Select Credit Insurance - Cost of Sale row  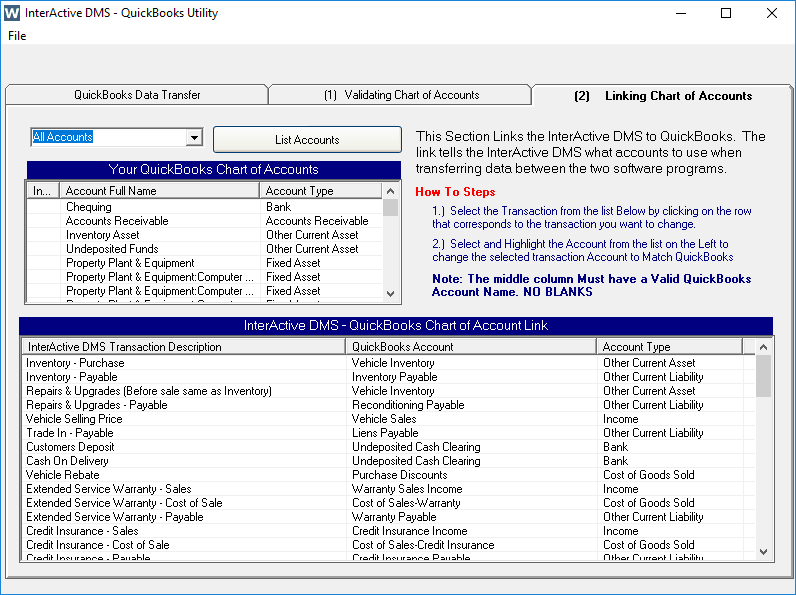pyautogui.click(x=388, y=545)
